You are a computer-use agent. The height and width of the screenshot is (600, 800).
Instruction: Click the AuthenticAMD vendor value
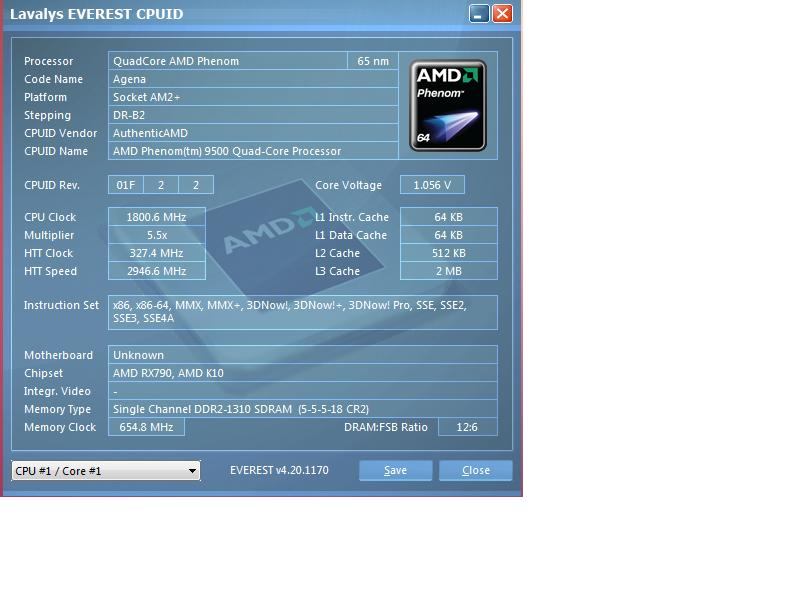(x=253, y=133)
